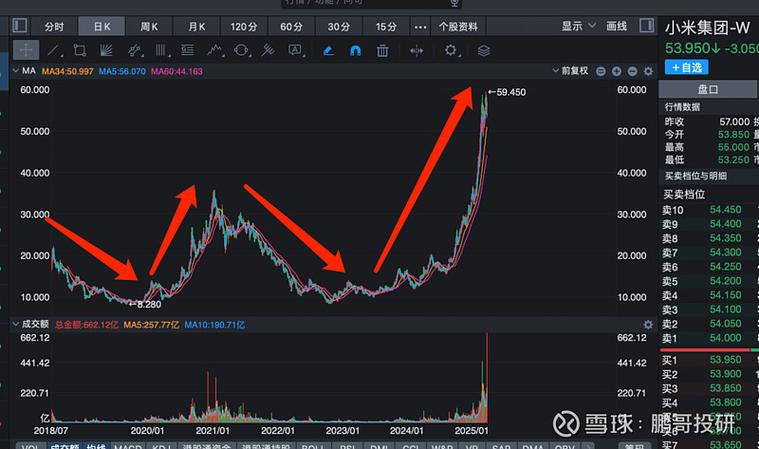Select the channel lines drawing tool
The width and height of the screenshot is (759, 449).
134,50
